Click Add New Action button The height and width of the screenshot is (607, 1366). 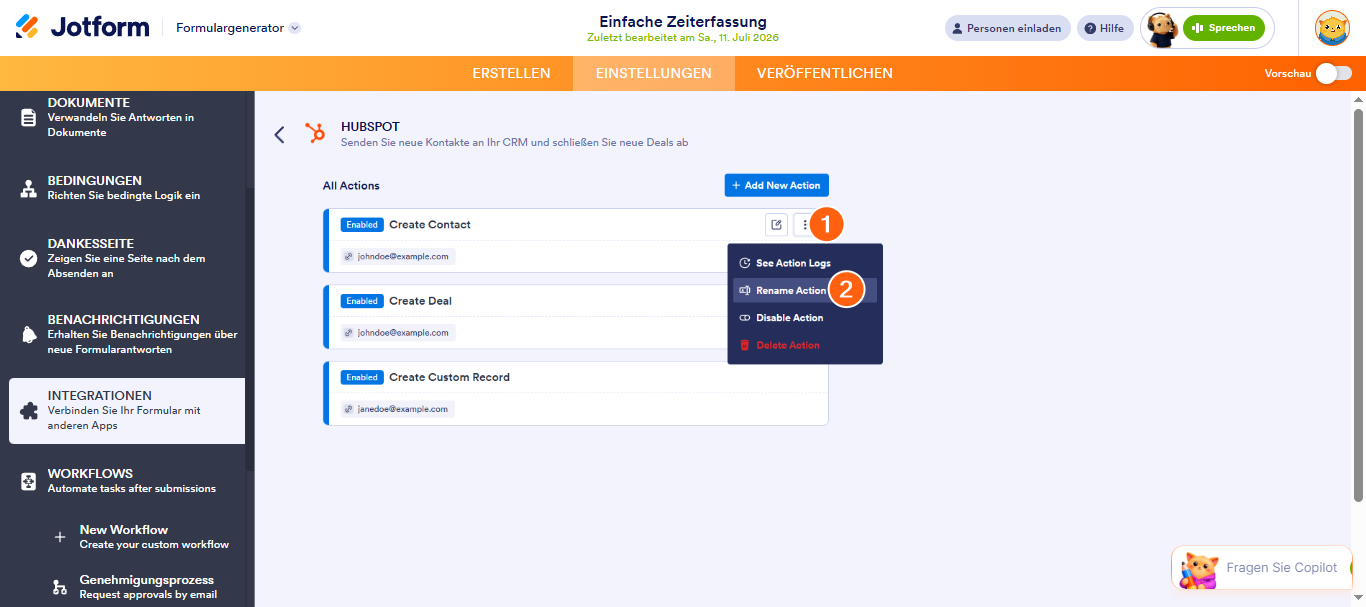(777, 185)
